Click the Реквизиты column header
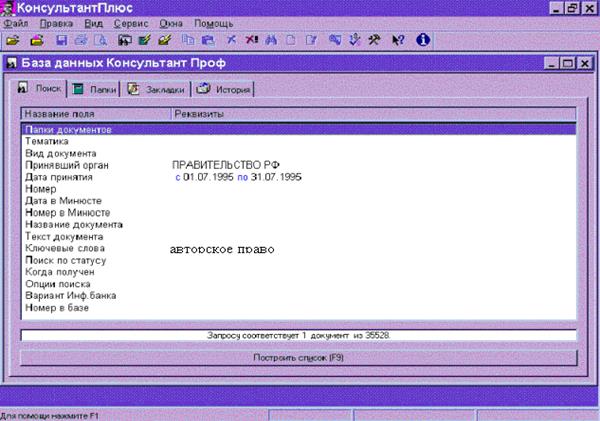Viewport: 600px width, 421px height. point(373,114)
